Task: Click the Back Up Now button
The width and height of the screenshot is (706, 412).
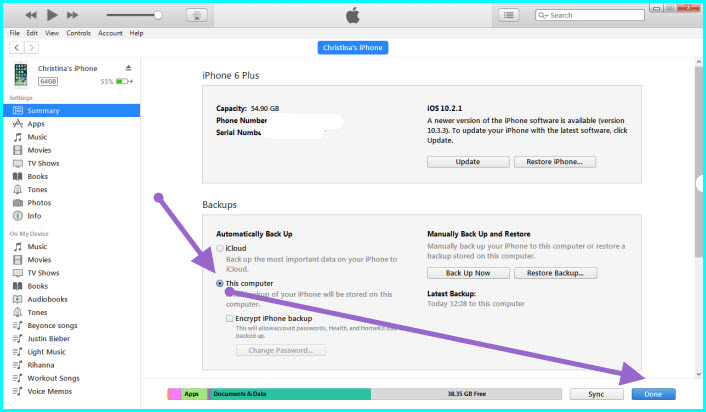Action: tap(467, 273)
